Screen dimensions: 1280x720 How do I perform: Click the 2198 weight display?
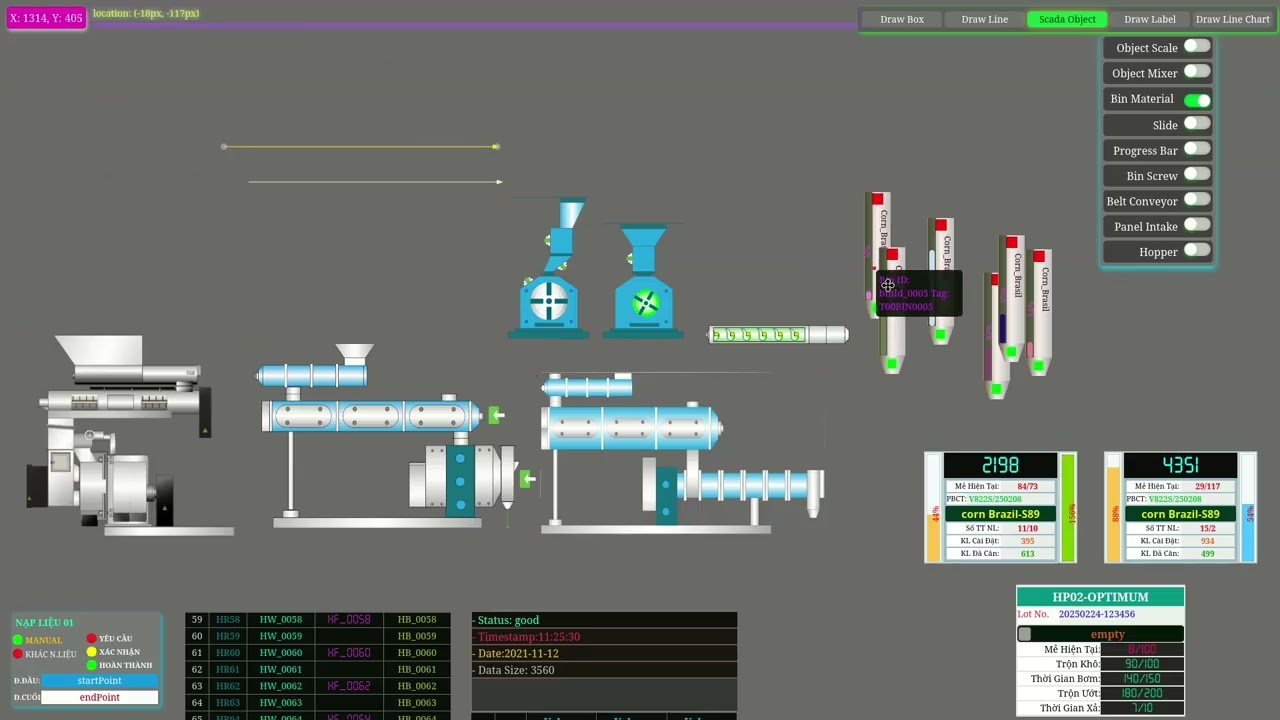pos(1000,465)
